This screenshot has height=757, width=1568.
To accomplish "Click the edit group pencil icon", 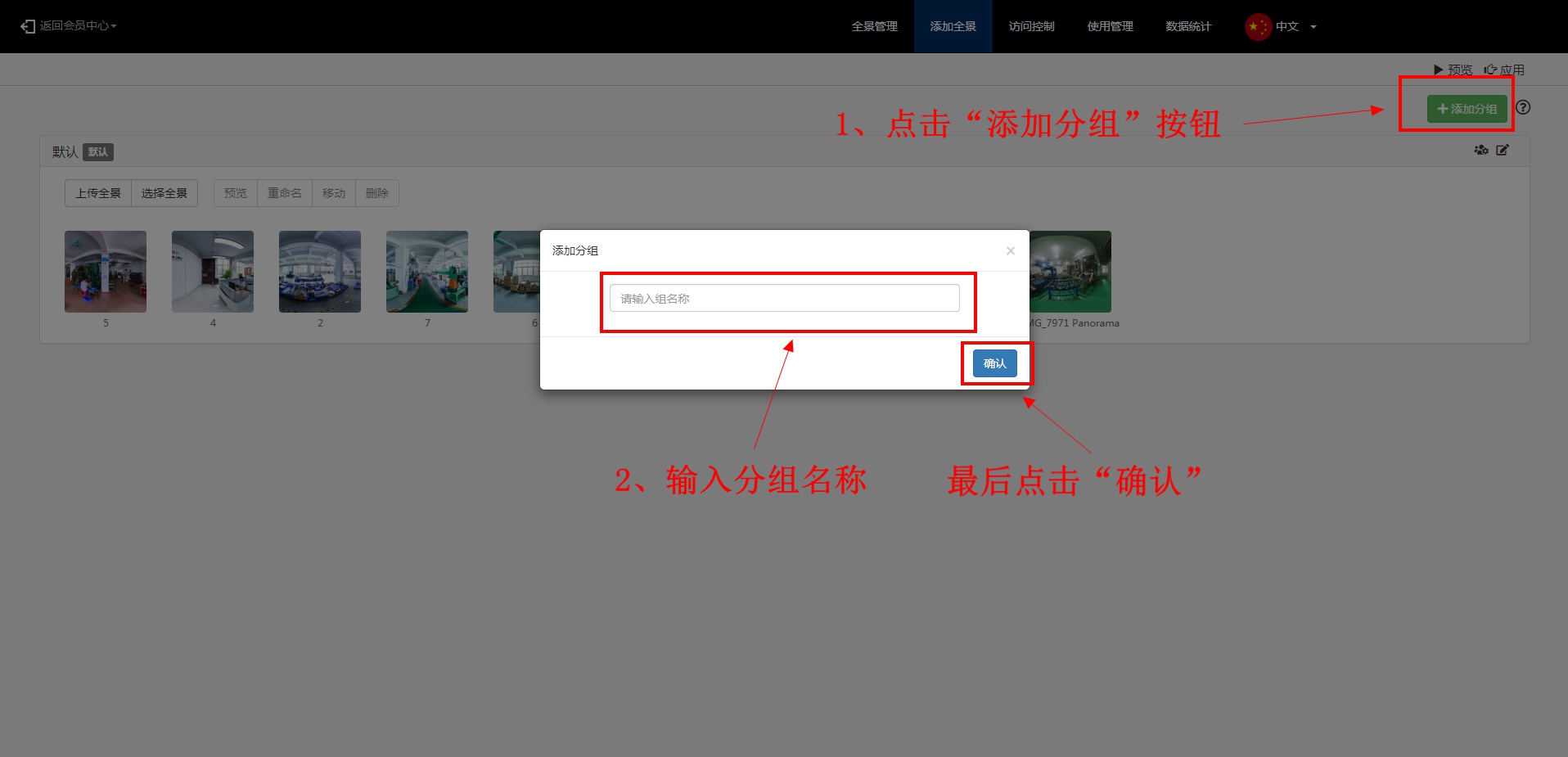I will 1503,150.
